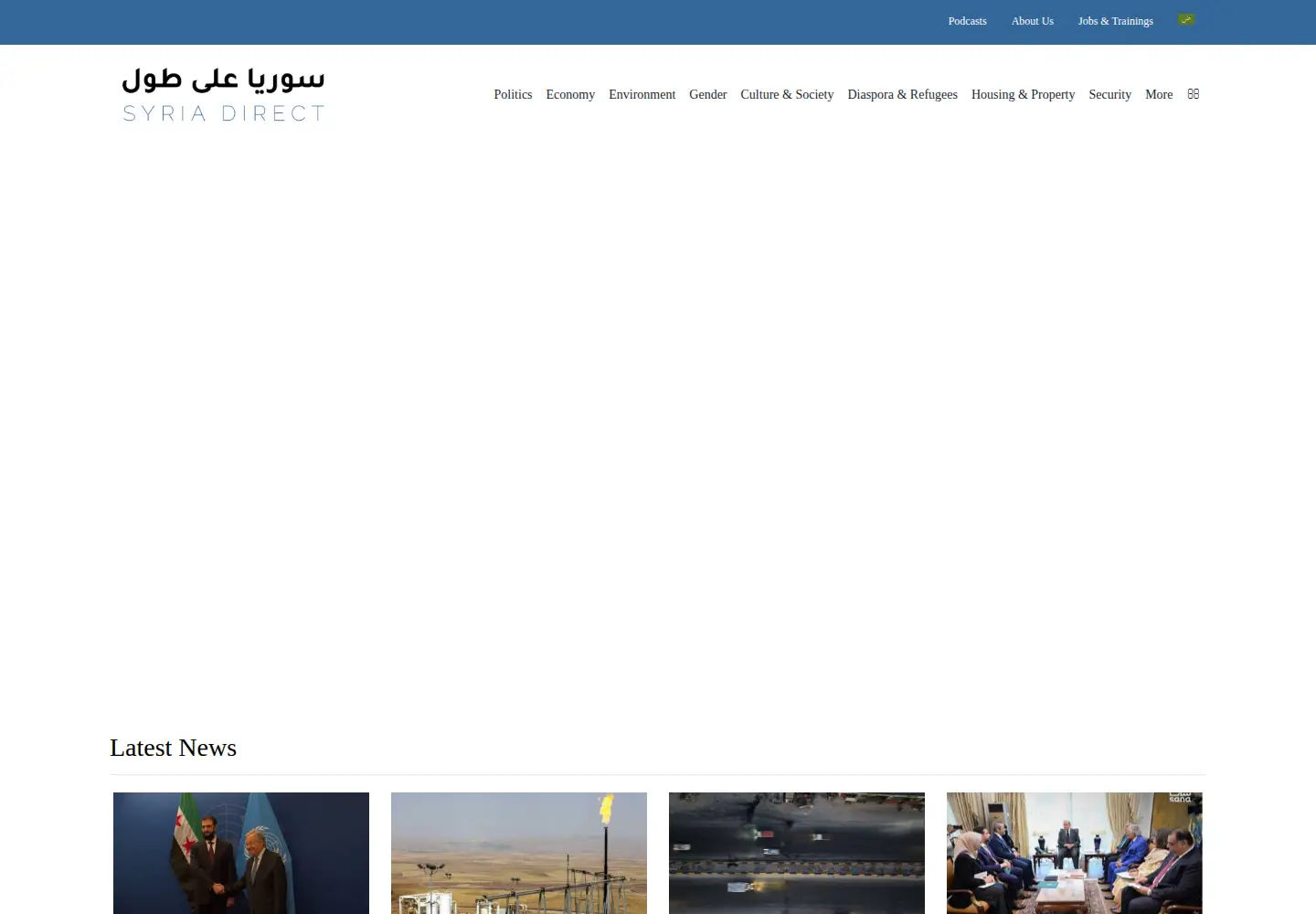Screen dimensions: 1316x914
Task: Open the gas flare thumbnail article
Action: click(x=519, y=853)
